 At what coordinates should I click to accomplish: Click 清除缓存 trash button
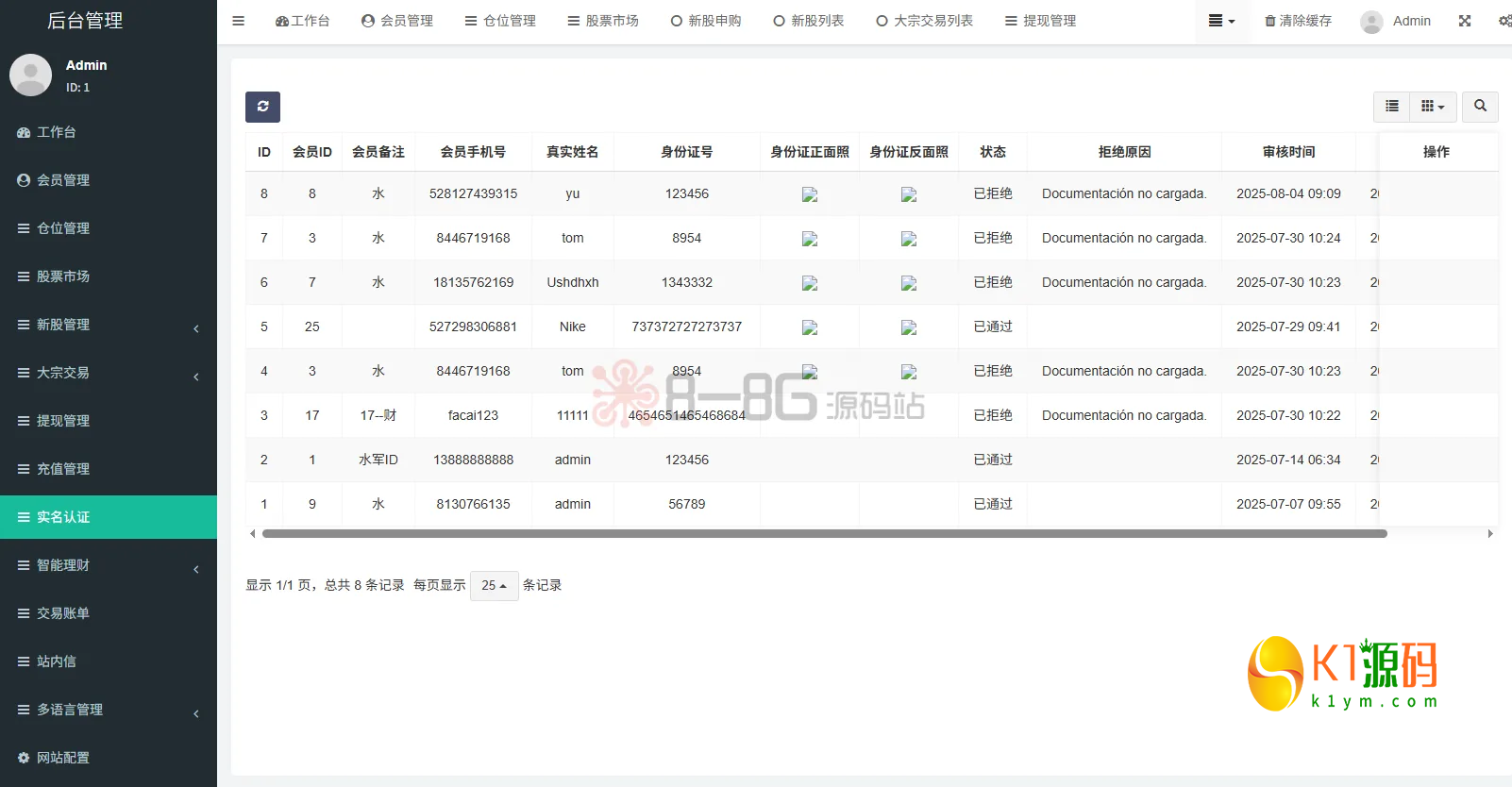[x=1298, y=21]
